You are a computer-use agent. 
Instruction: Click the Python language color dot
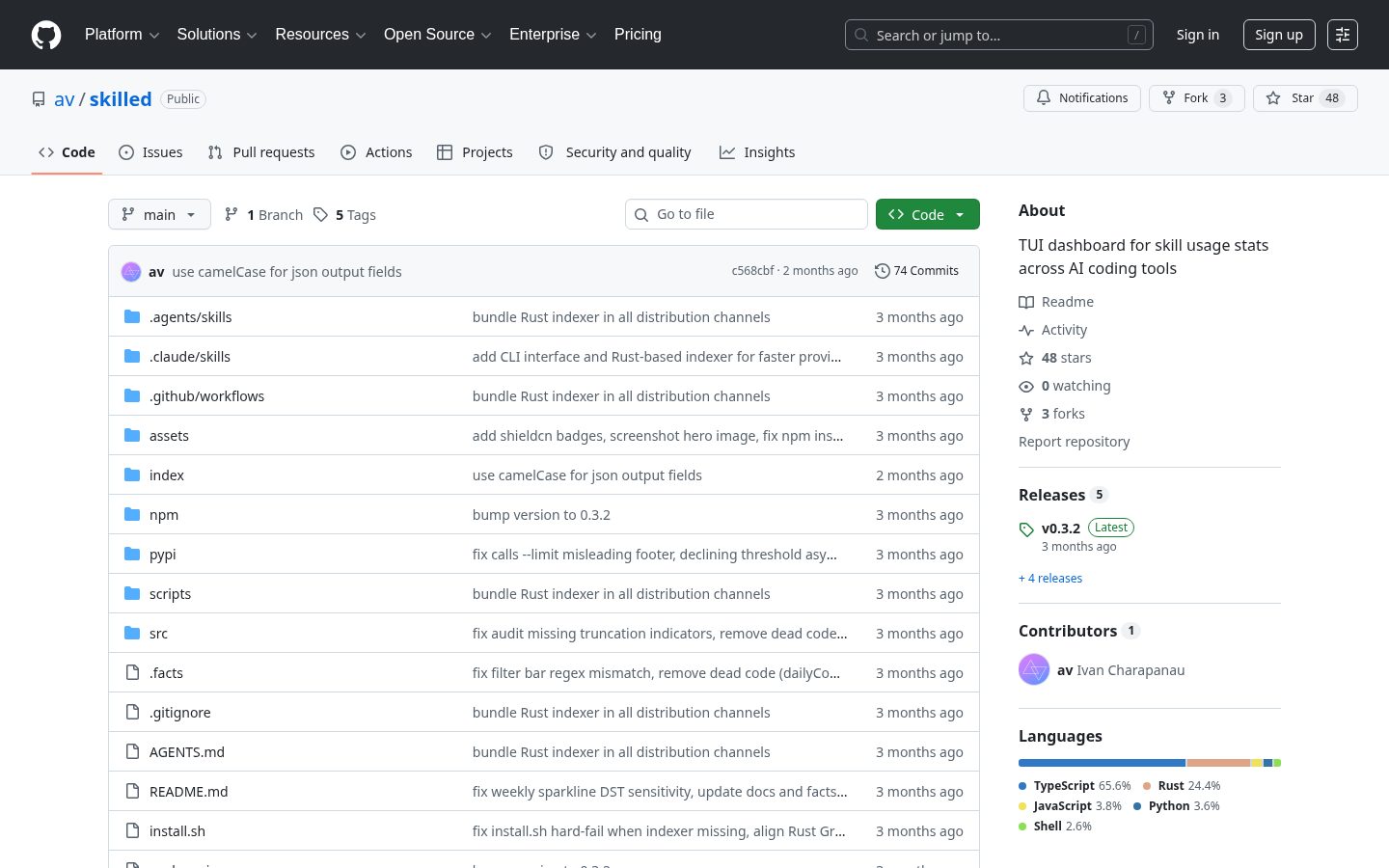pyautogui.click(x=1137, y=806)
